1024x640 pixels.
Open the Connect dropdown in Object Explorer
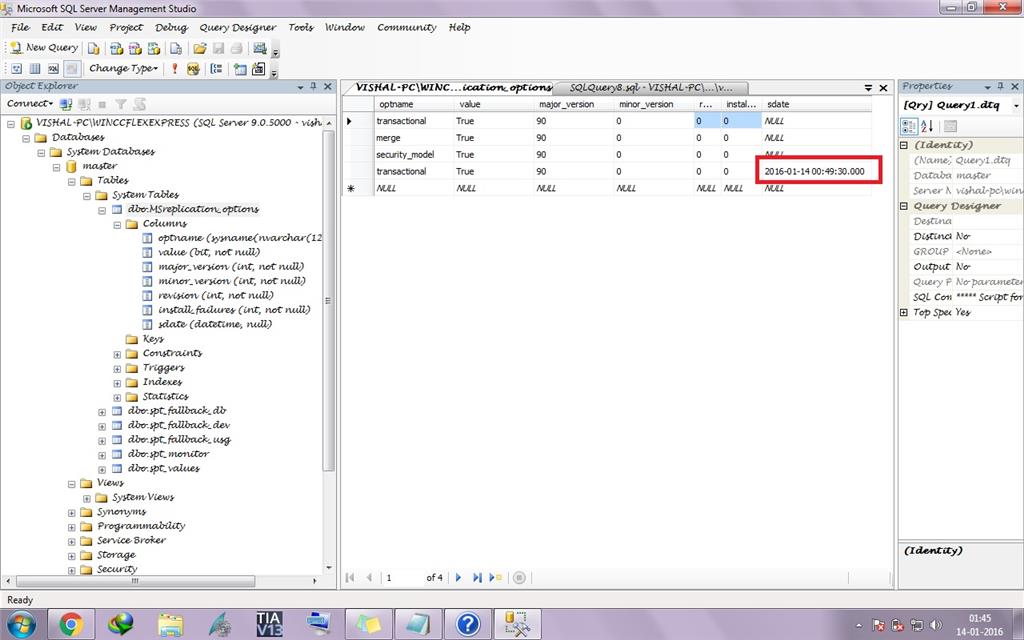tap(30, 104)
